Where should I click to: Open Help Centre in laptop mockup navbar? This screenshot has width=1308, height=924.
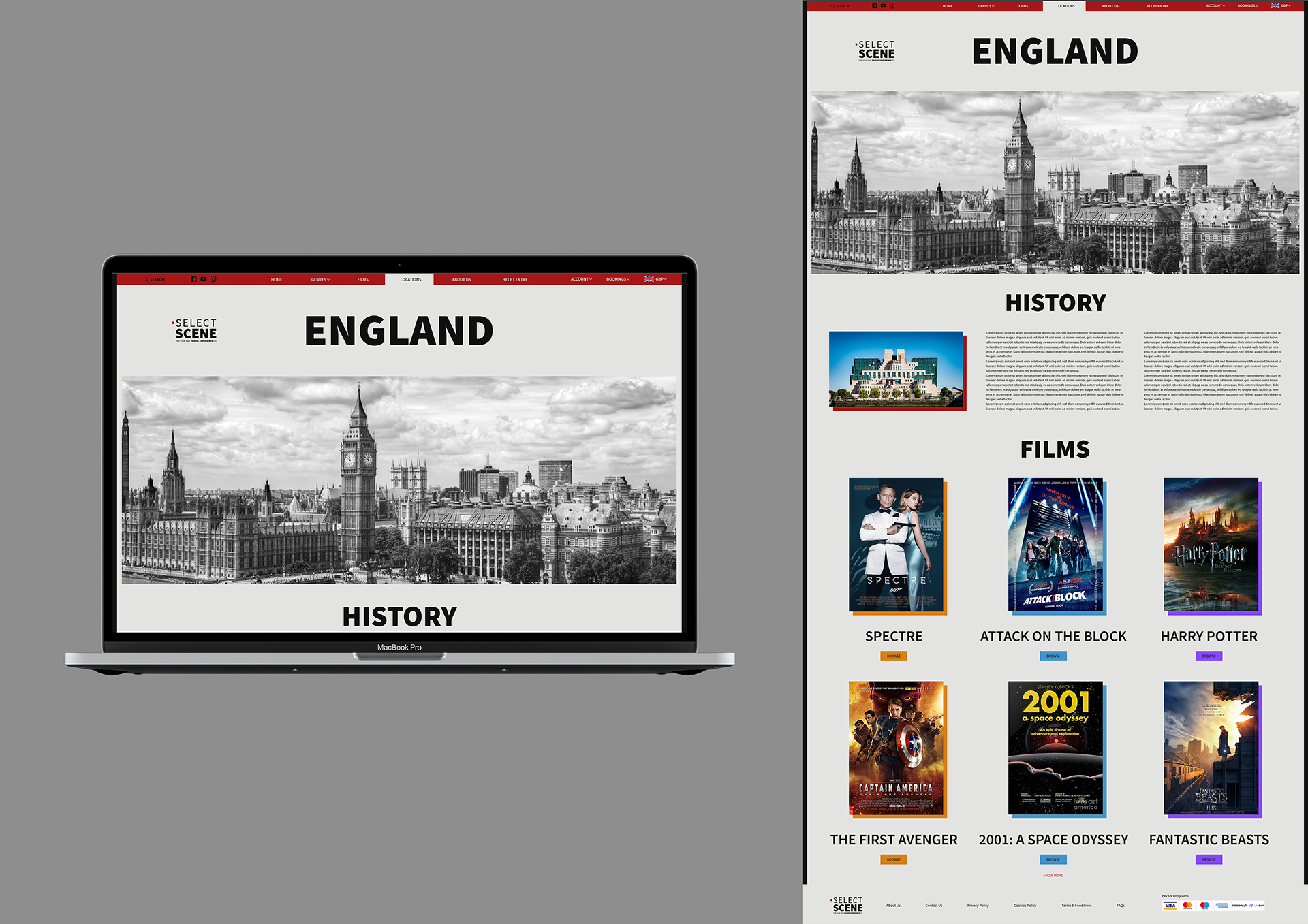point(514,280)
